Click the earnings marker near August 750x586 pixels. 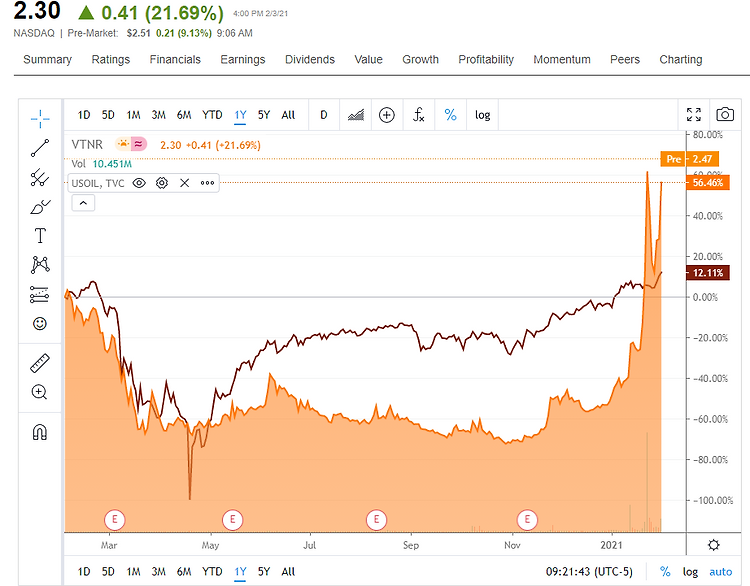(376, 520)
